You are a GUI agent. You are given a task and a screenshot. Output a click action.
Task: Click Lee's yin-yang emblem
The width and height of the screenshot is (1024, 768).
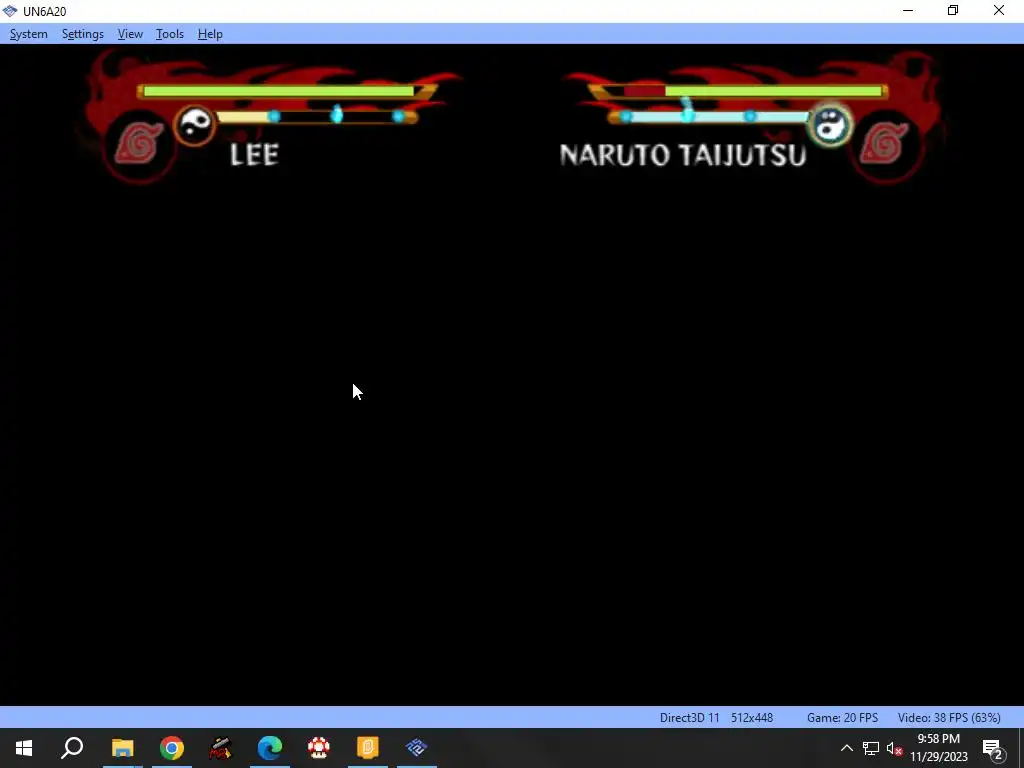point(195,125)
